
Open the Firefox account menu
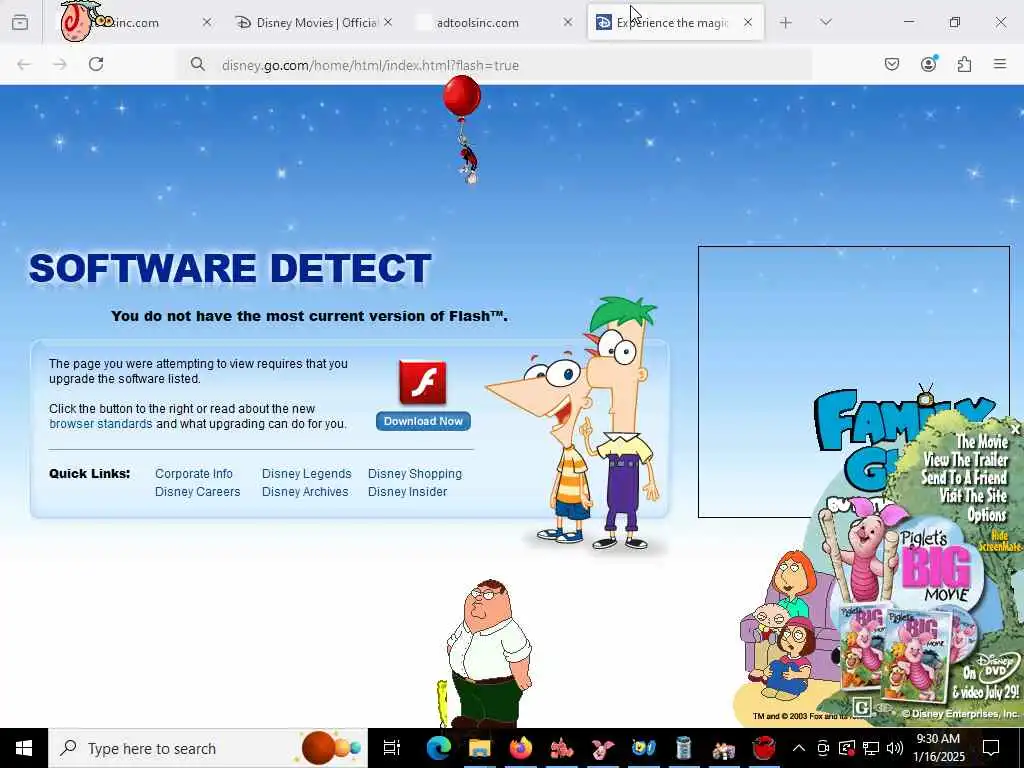(929, 63)
